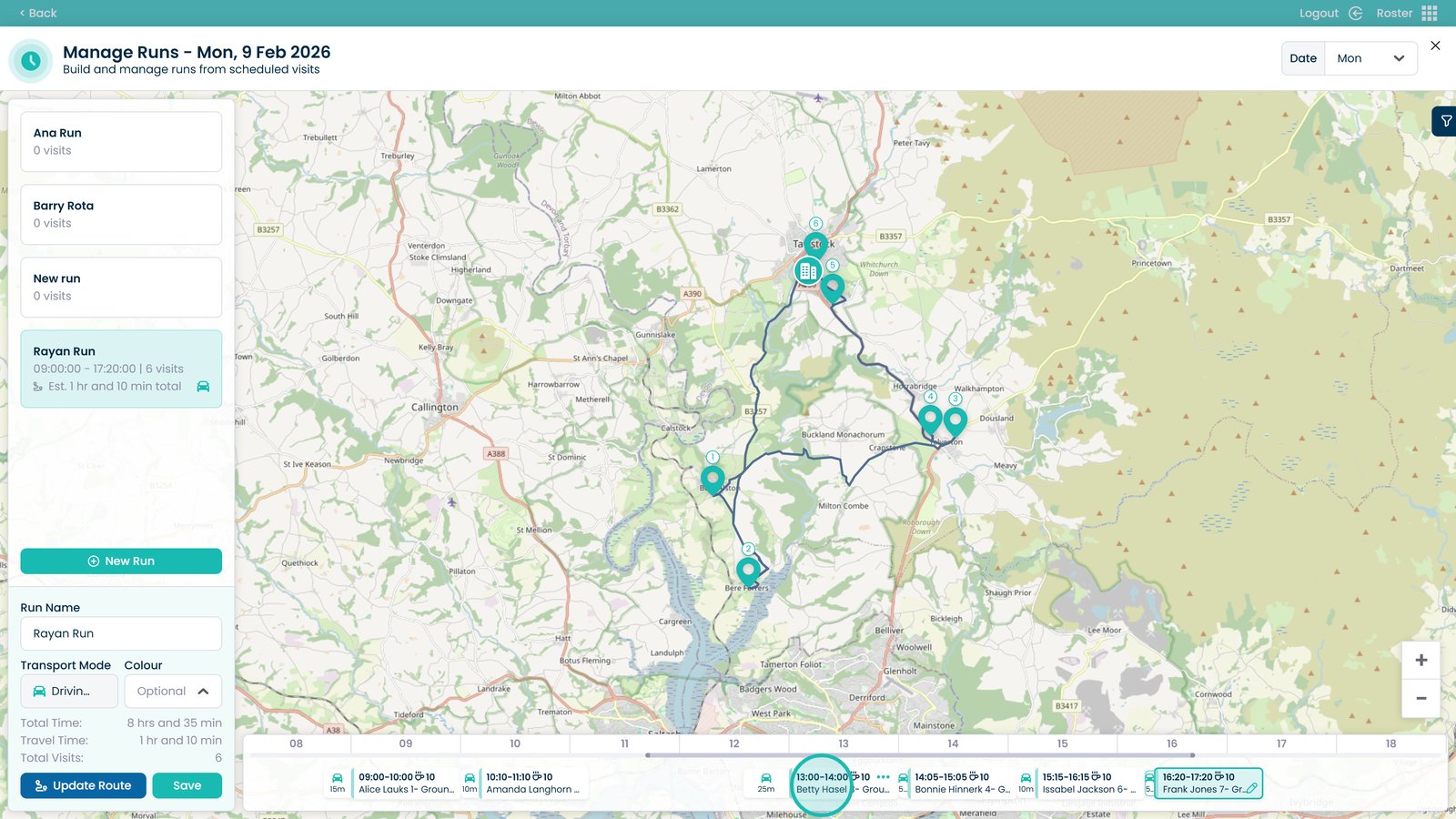
Task: Open the map filter icon
Action: pyautogui.click(x=1445, y=121)
